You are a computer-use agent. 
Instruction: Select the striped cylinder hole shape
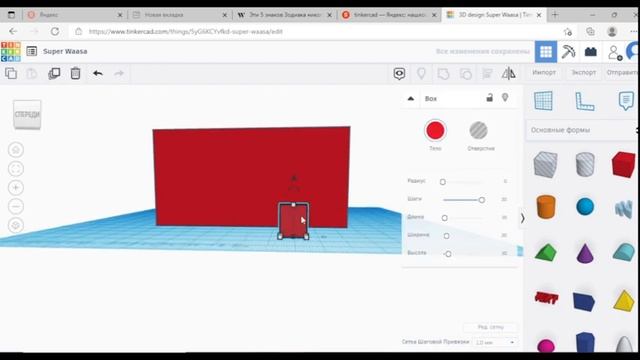coord(585,164)
